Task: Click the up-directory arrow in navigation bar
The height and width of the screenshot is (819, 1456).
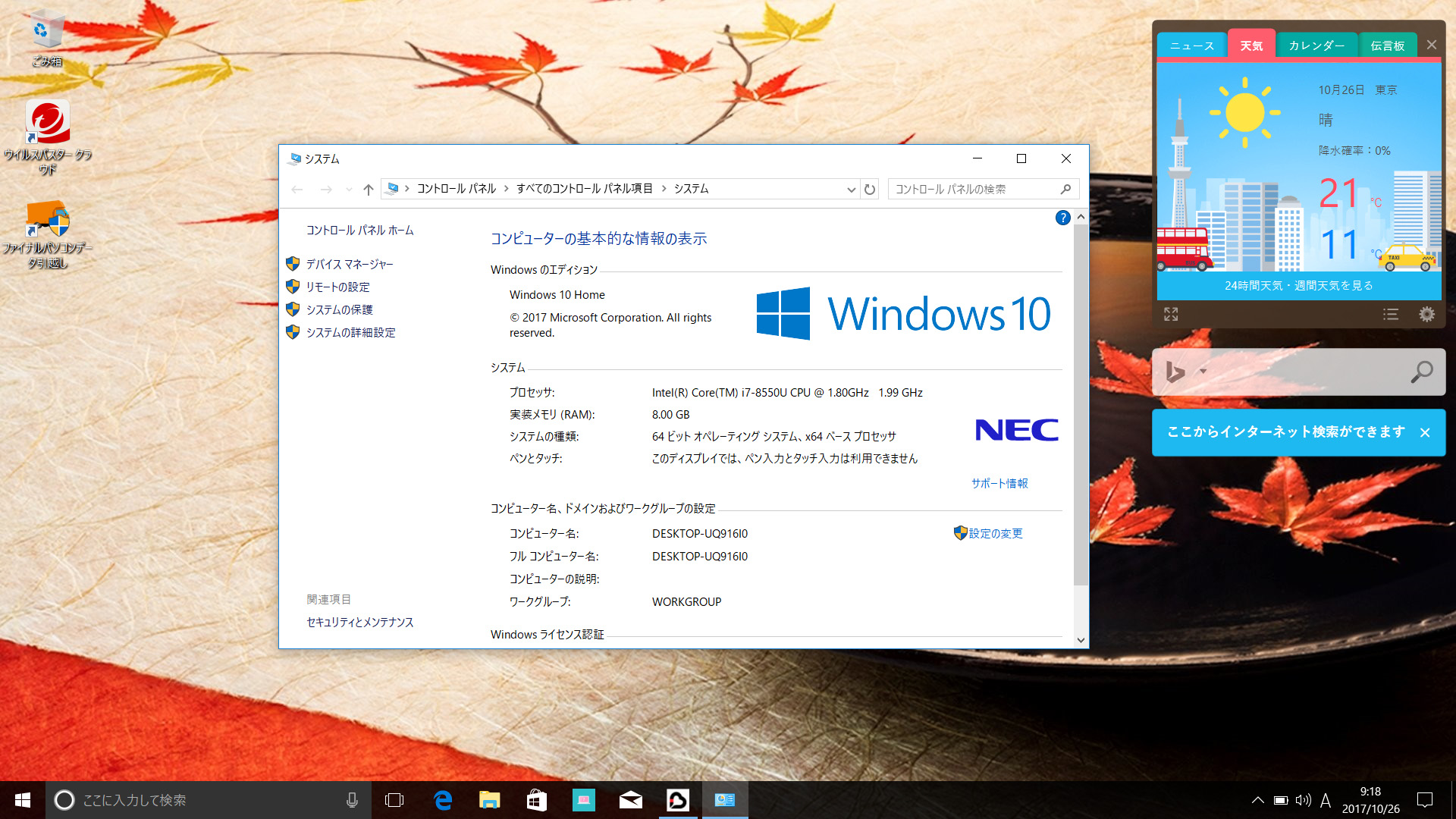Action: click(368, 190)
